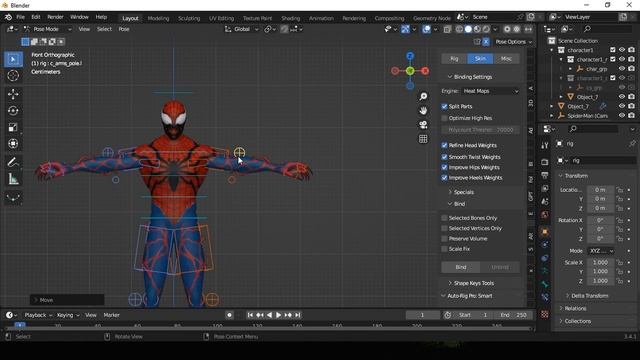Select the Move tool

(x=13, y=94)
